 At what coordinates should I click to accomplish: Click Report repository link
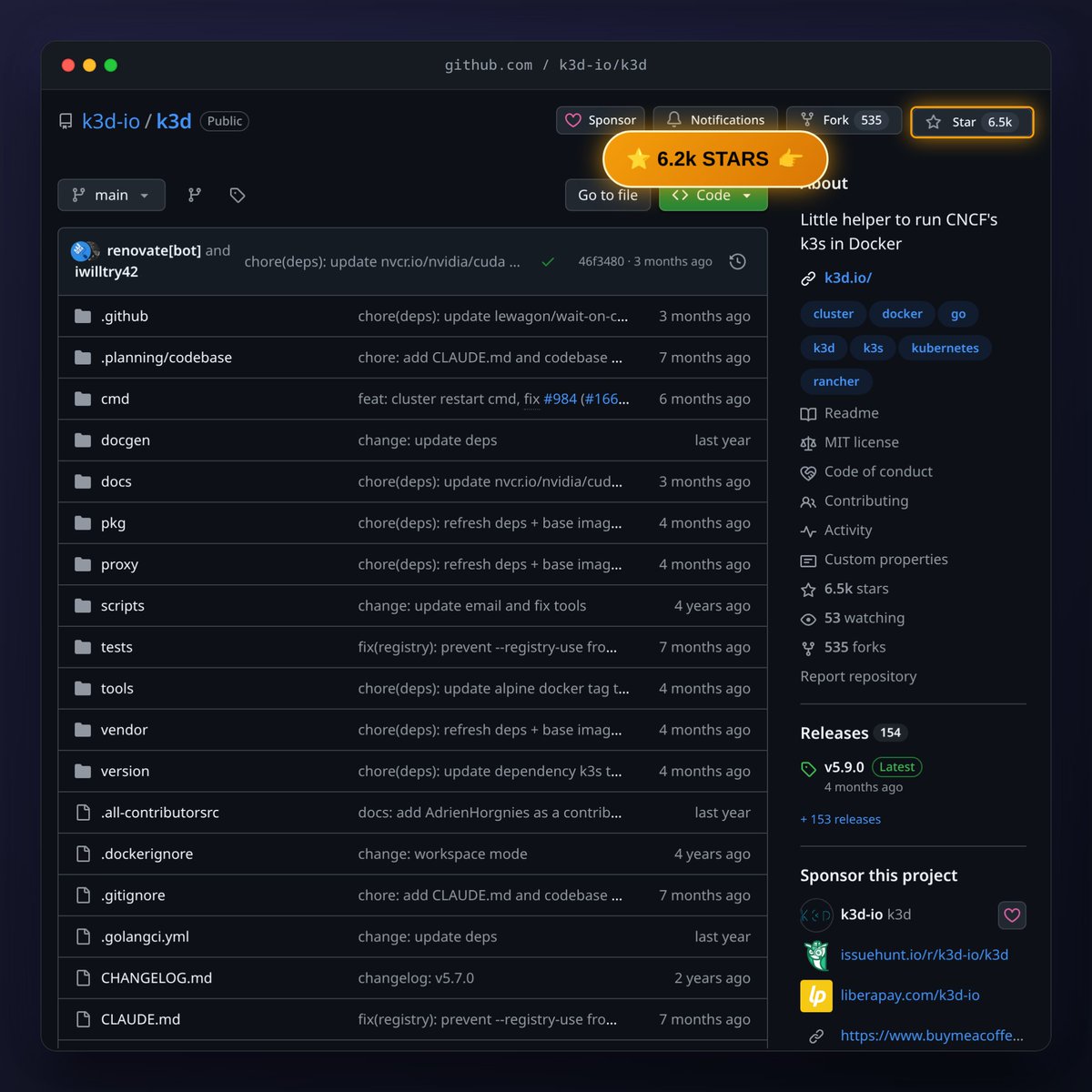pos(858,676)
